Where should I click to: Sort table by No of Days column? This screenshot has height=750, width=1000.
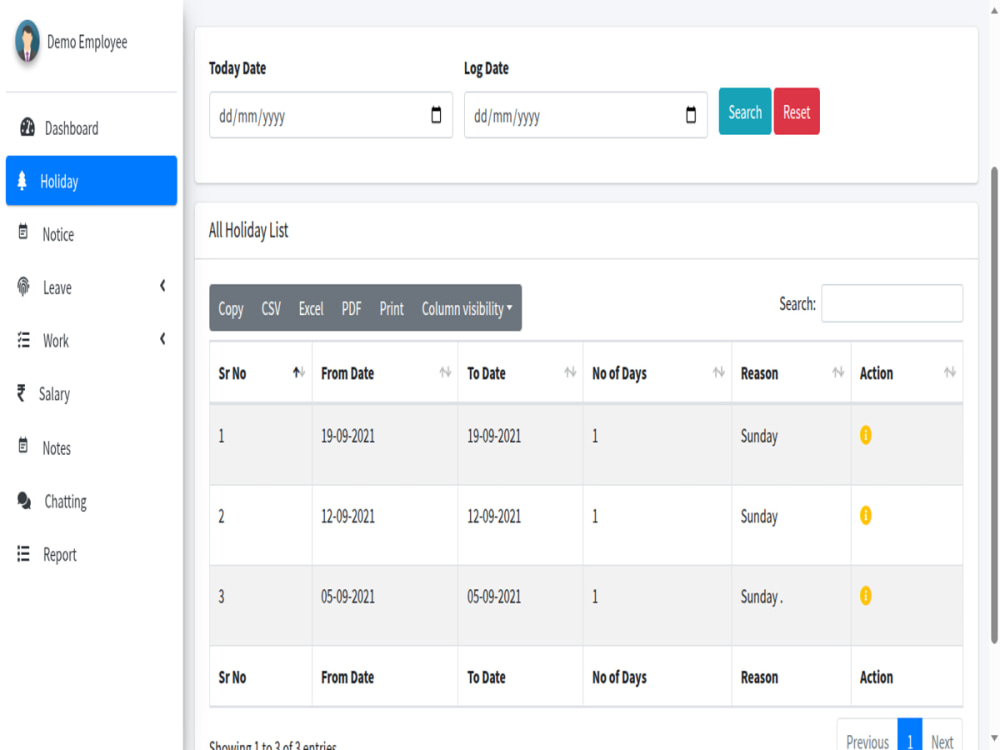pyautogui.click(x=658, y=372)
